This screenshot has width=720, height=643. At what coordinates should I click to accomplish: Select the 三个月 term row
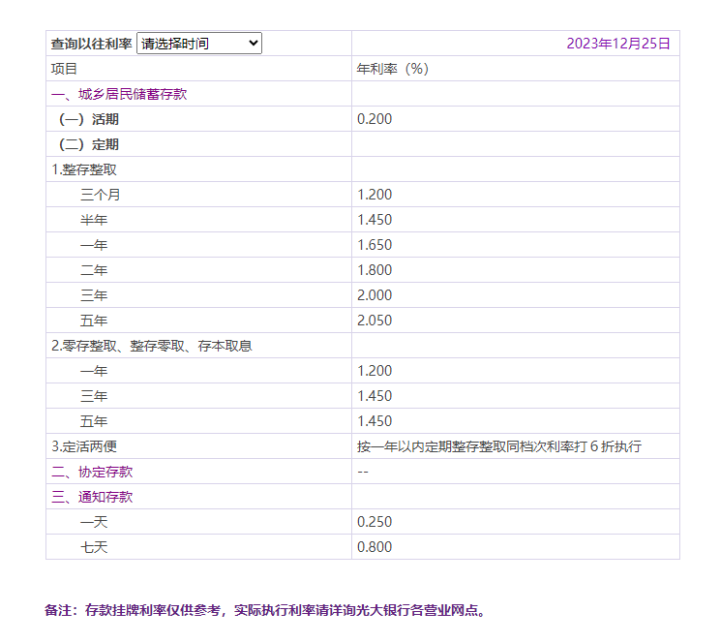101,195
